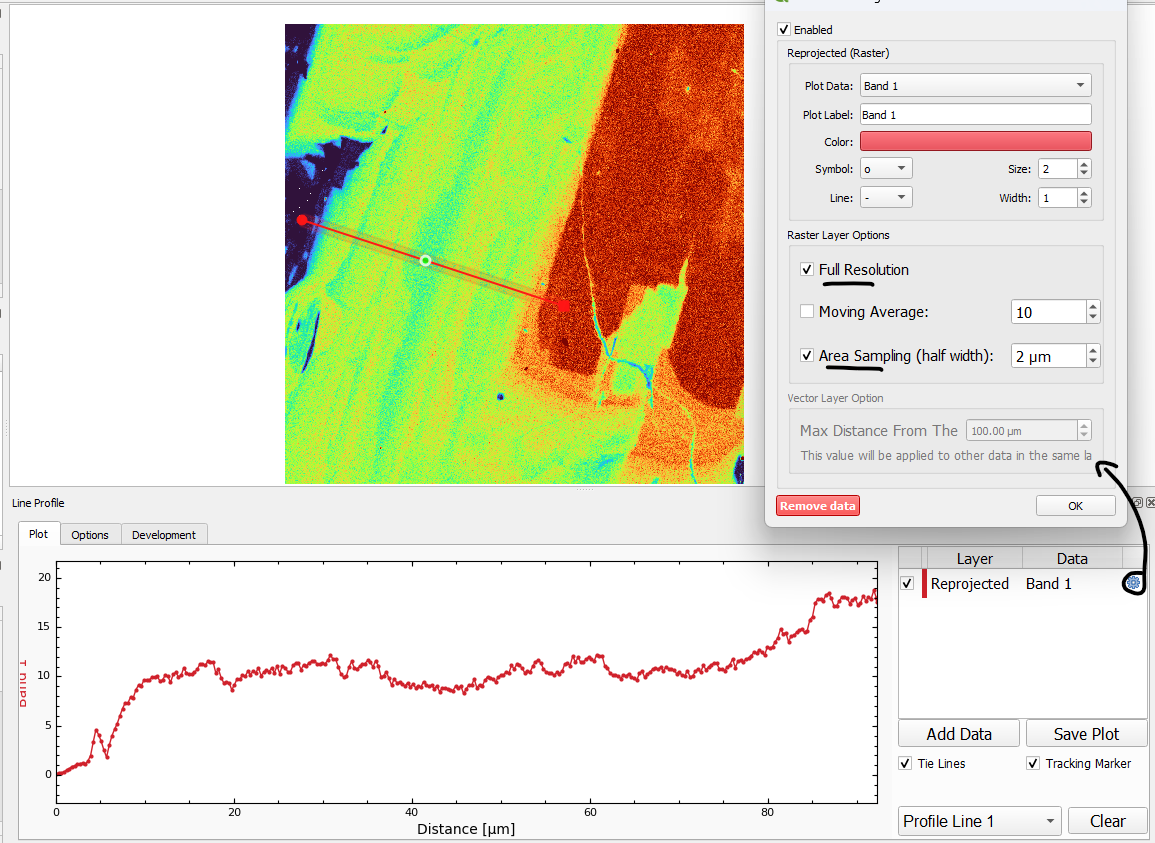The width and height of the screenshot is (1155, 843).
Task: Open the Development tab
Action: point(164,535)
